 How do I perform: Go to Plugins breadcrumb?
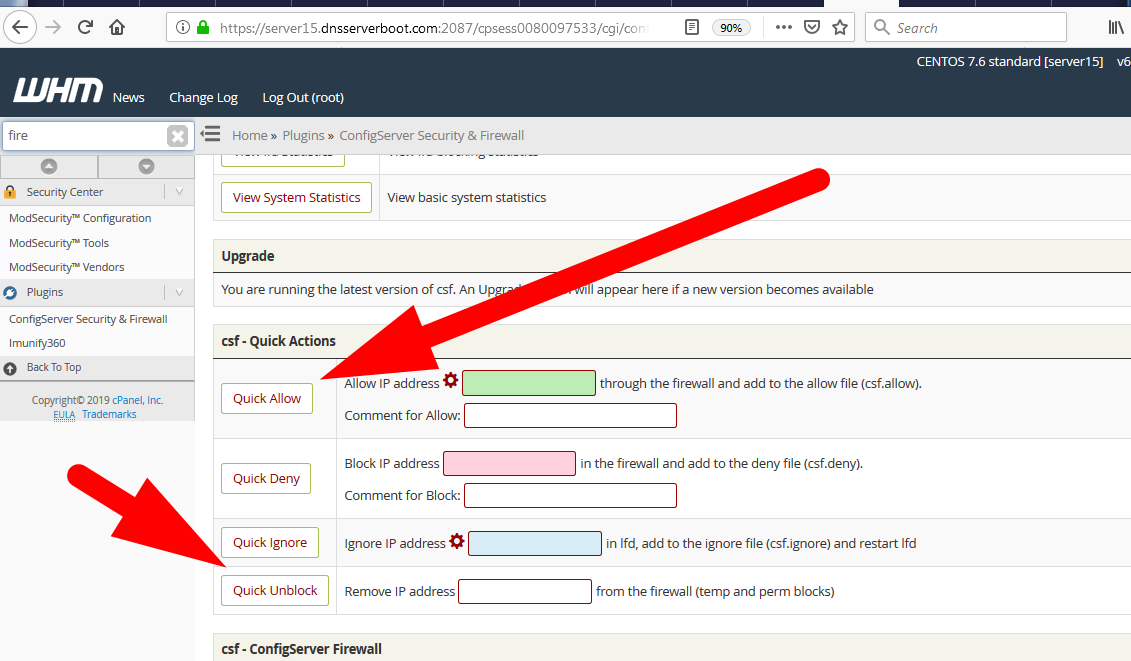(303, 136)
